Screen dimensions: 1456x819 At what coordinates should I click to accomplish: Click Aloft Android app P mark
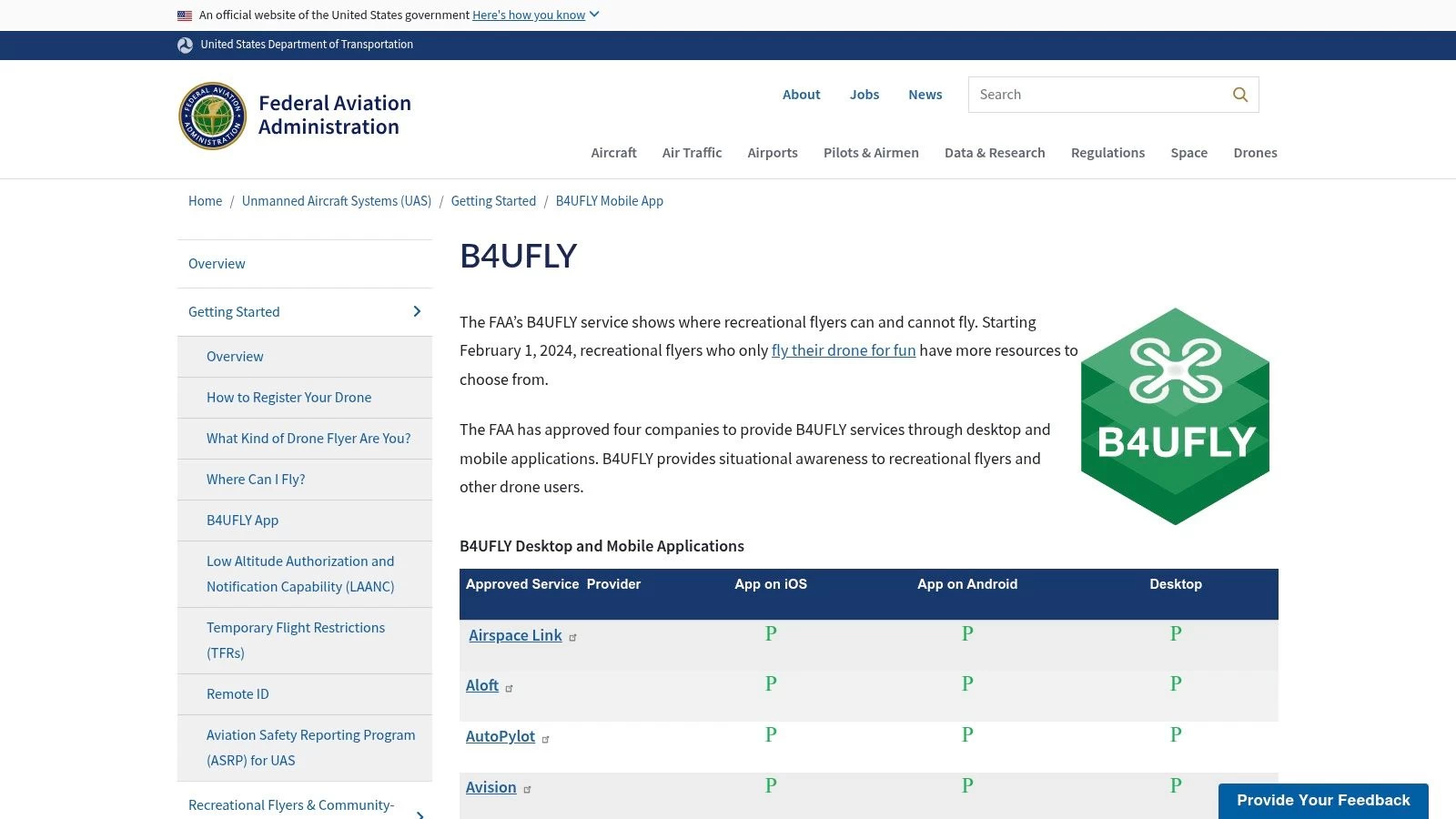(x=967, y=683)
